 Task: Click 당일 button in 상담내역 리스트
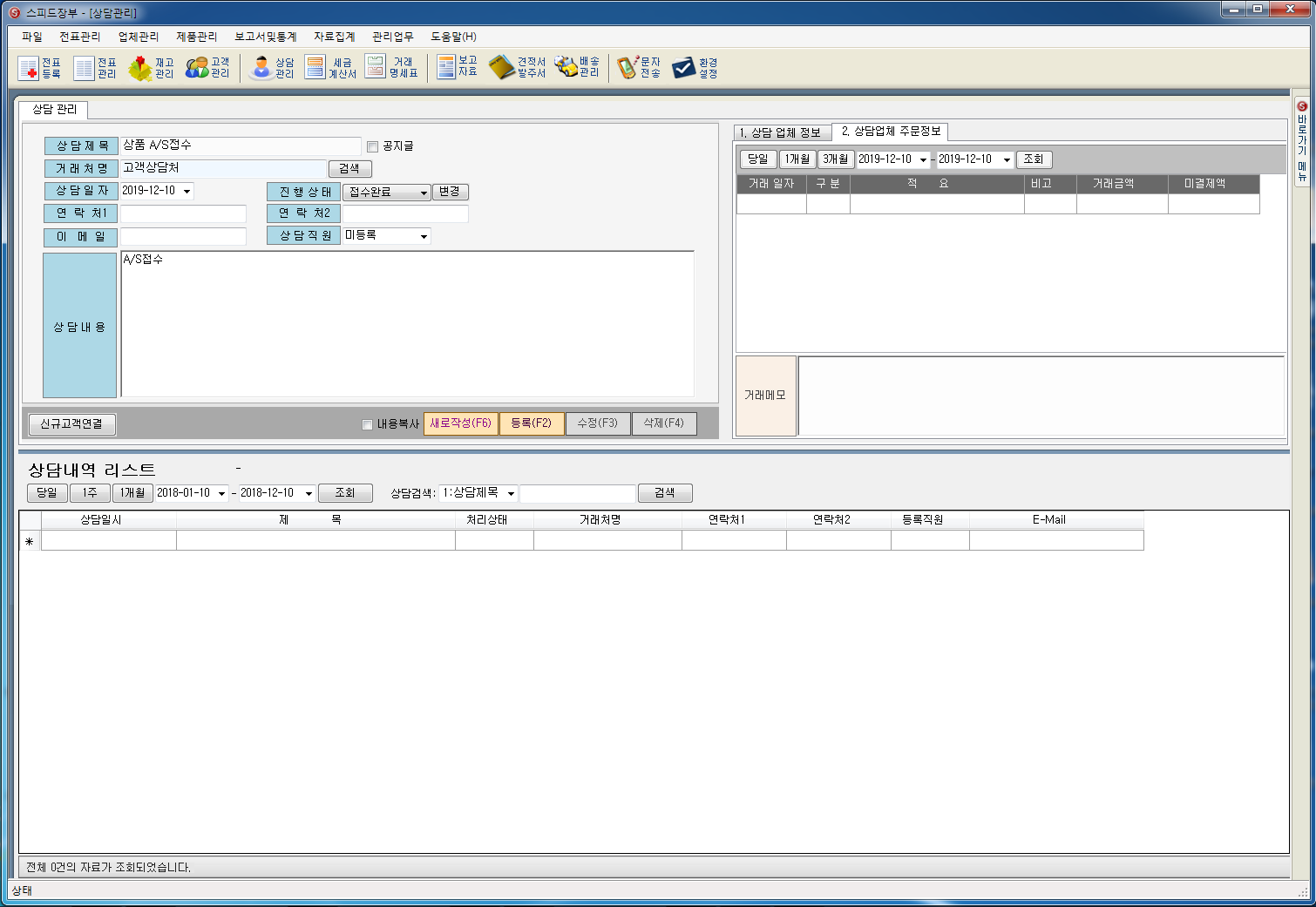tap(47, 493)
